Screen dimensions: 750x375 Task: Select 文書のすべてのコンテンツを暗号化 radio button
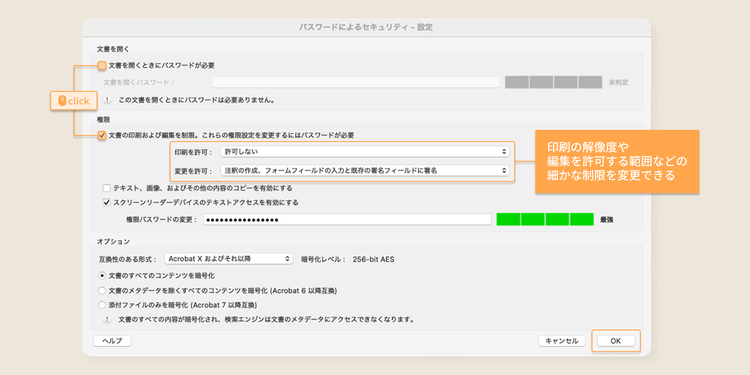102,276
